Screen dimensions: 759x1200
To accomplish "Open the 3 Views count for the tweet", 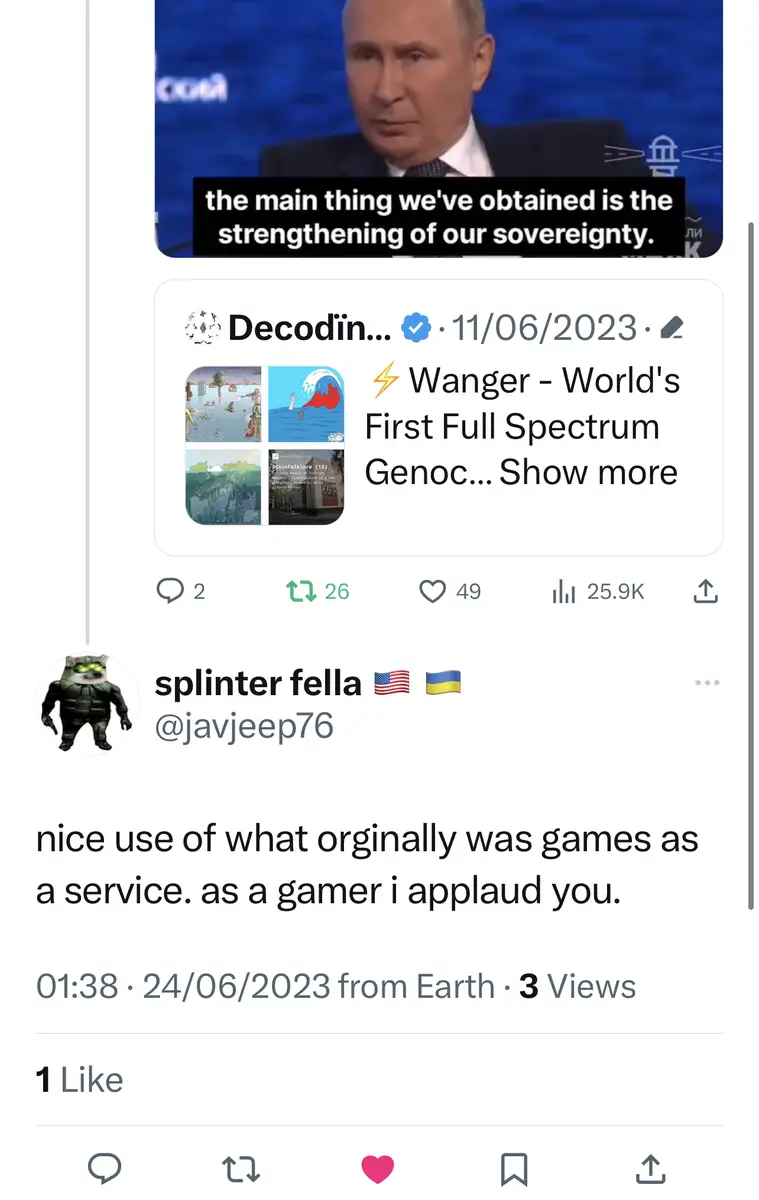I will (x=578, y=987).
